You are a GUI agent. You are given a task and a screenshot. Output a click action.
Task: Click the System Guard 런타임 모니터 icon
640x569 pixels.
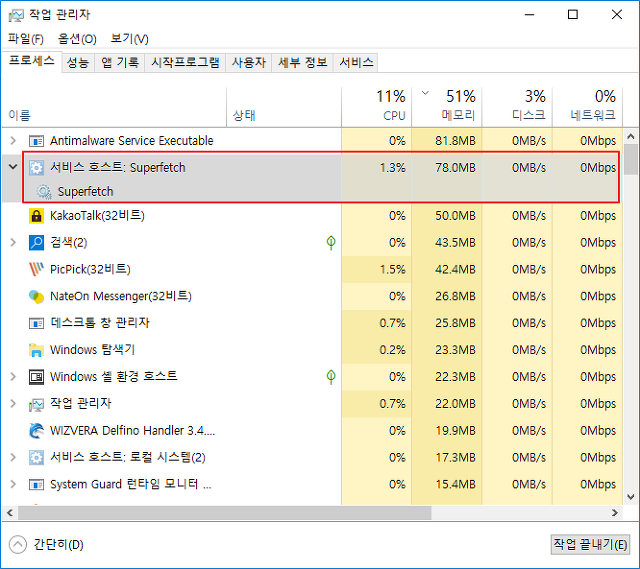pyautogui.click(x=36, y=485)
